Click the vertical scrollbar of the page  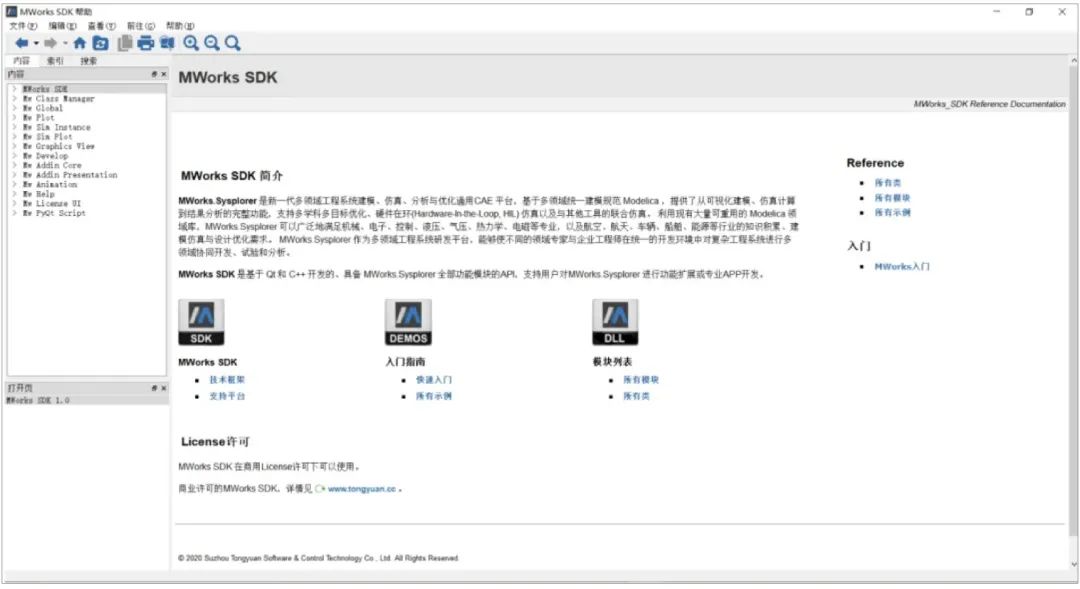pos(1073,303)
